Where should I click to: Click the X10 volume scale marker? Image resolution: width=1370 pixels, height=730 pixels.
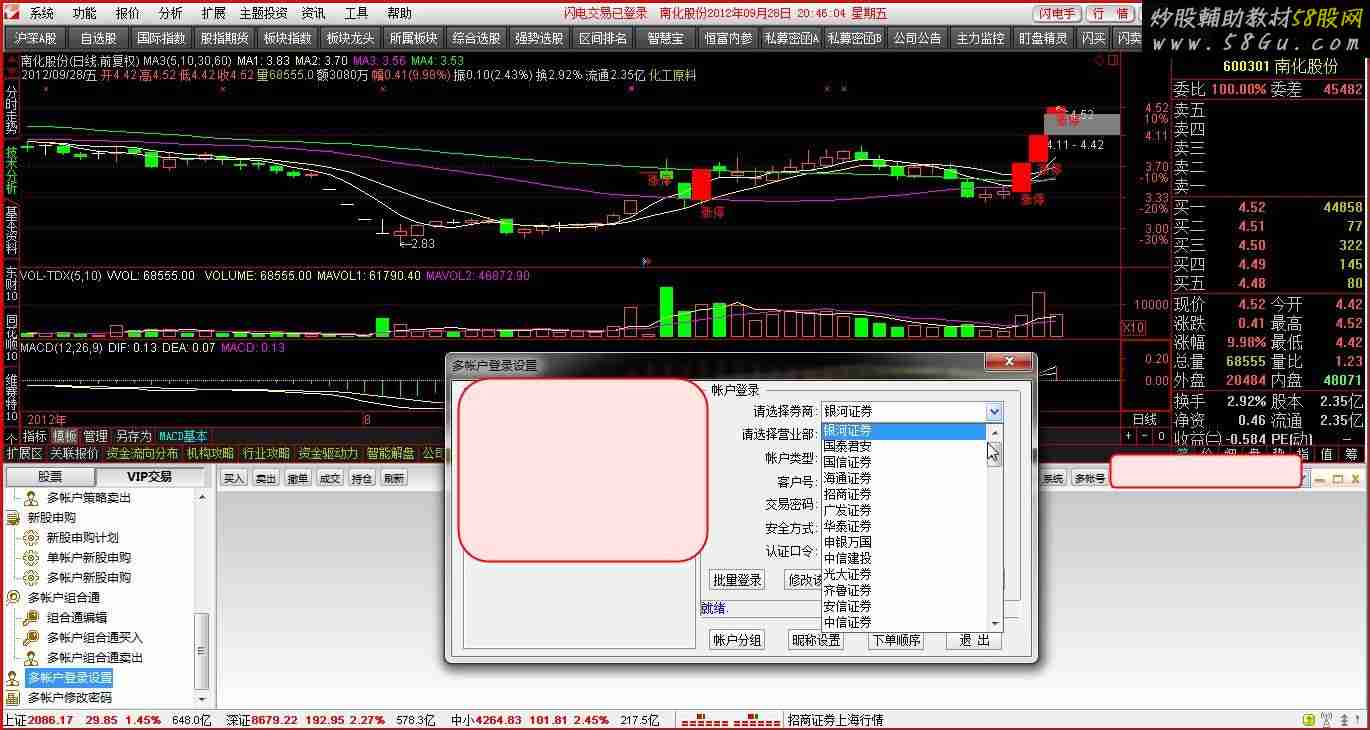pyautogui.click(x=1133, y=327)
